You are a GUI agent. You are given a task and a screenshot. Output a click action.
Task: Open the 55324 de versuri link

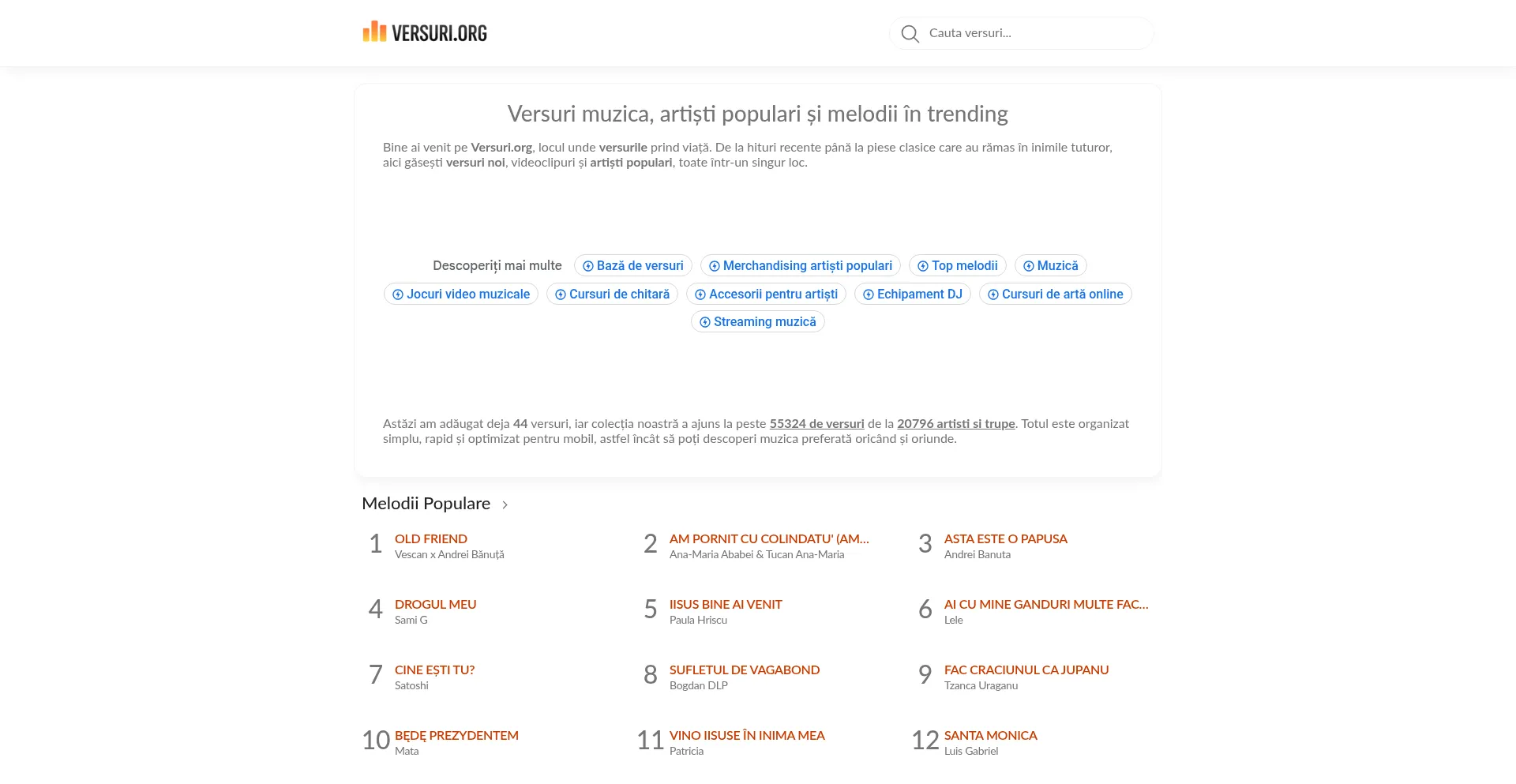pos(816,423)
